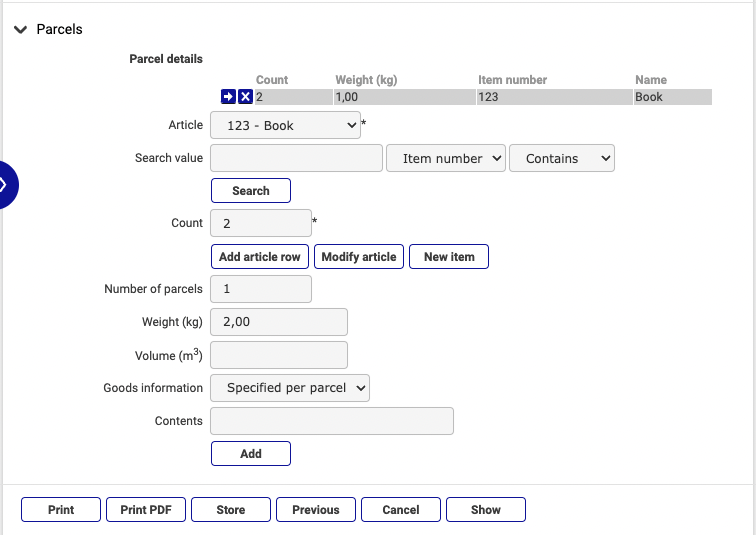Click the Contents text field
This screenshot has height=535, width=756.
pos(332,421)
